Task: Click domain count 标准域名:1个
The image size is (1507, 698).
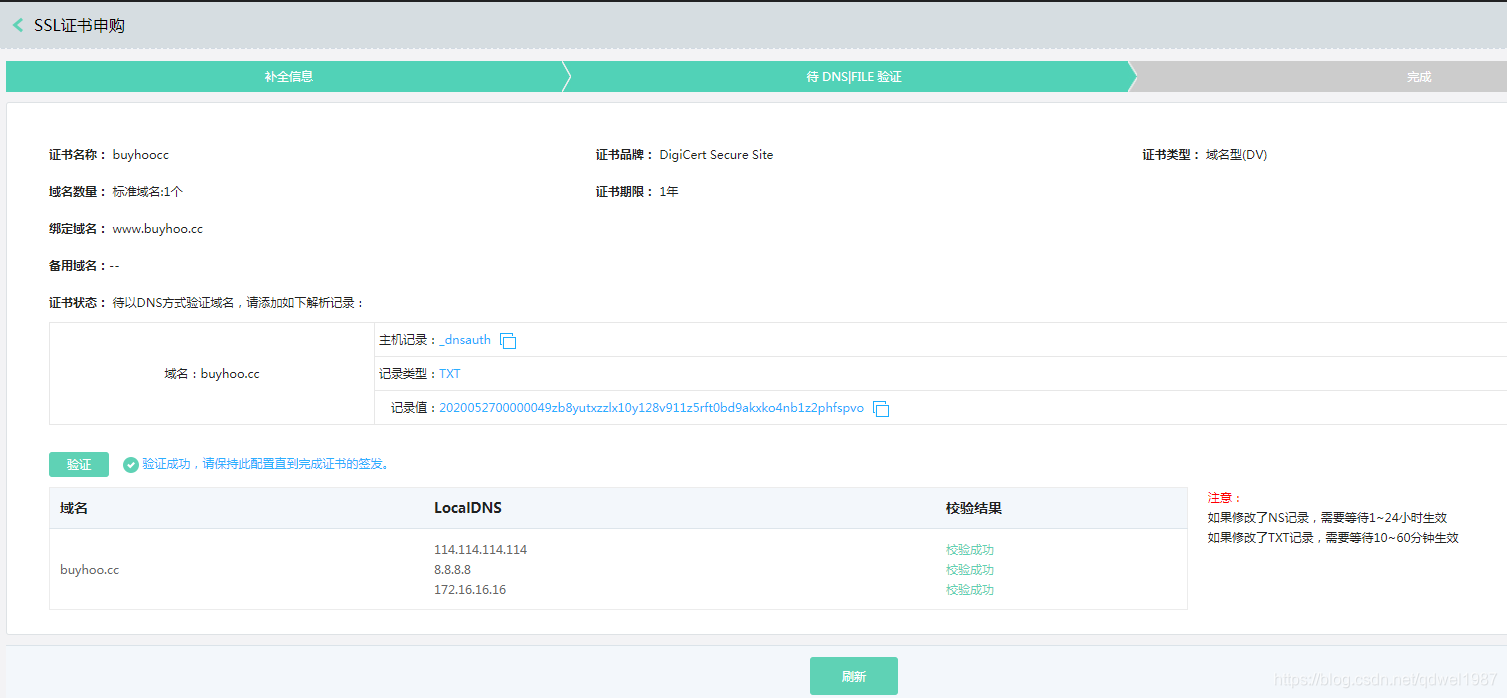Action: tap(148, 192)
